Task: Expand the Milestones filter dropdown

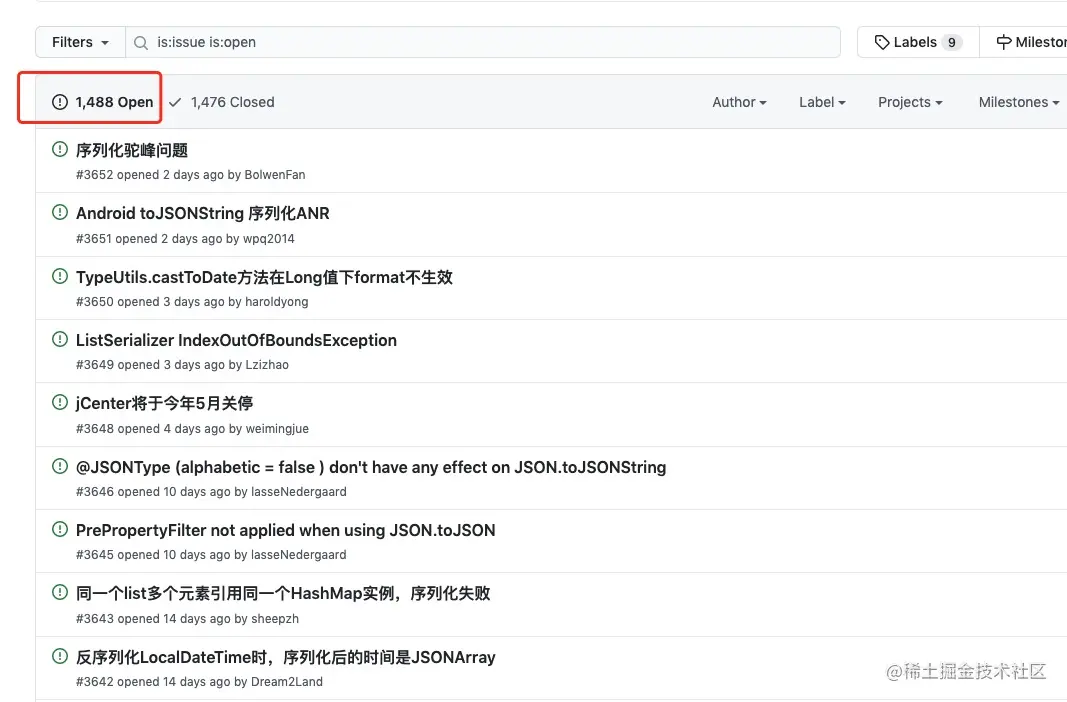Action: coord(1019,102)
